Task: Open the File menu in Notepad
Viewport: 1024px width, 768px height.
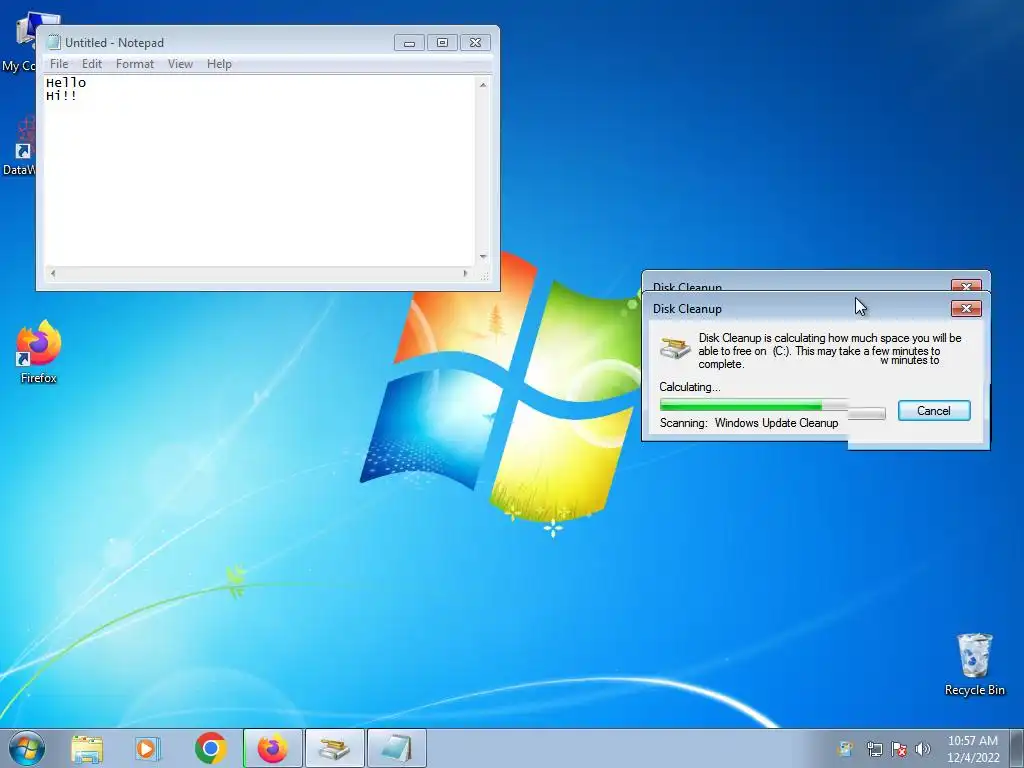Action: tap(59, 64)
